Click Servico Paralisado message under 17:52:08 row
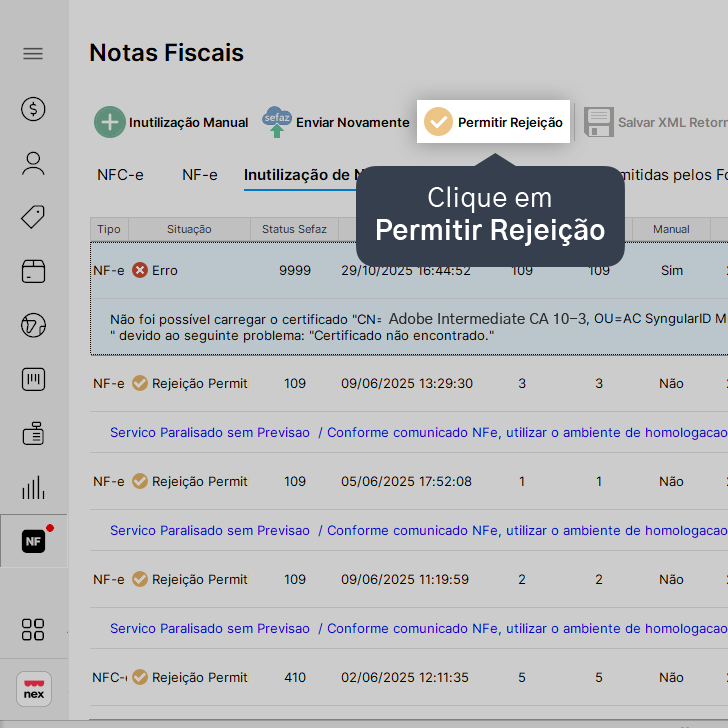The height and width of the screenshot is (728, 728). point(418,531)
